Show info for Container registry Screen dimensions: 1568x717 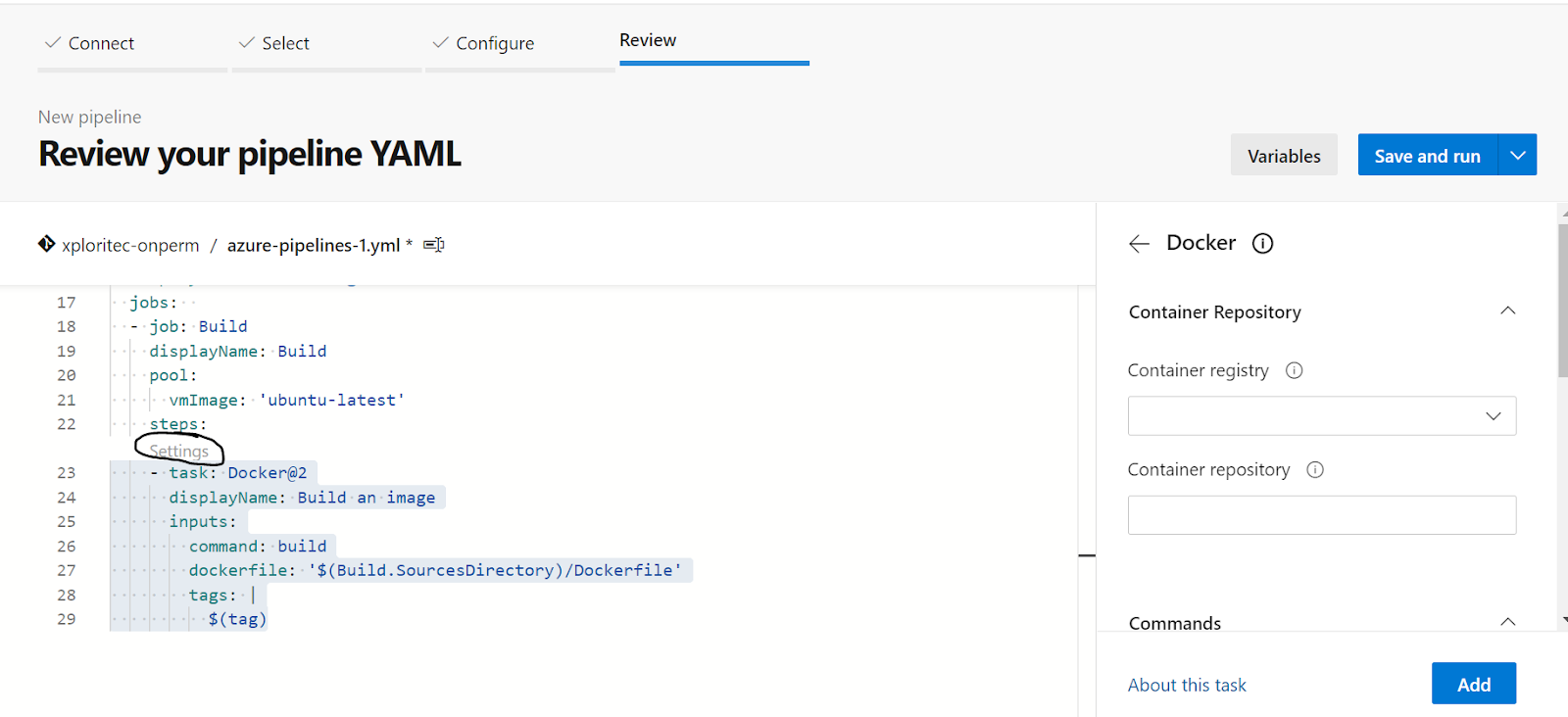point(1295,370)
